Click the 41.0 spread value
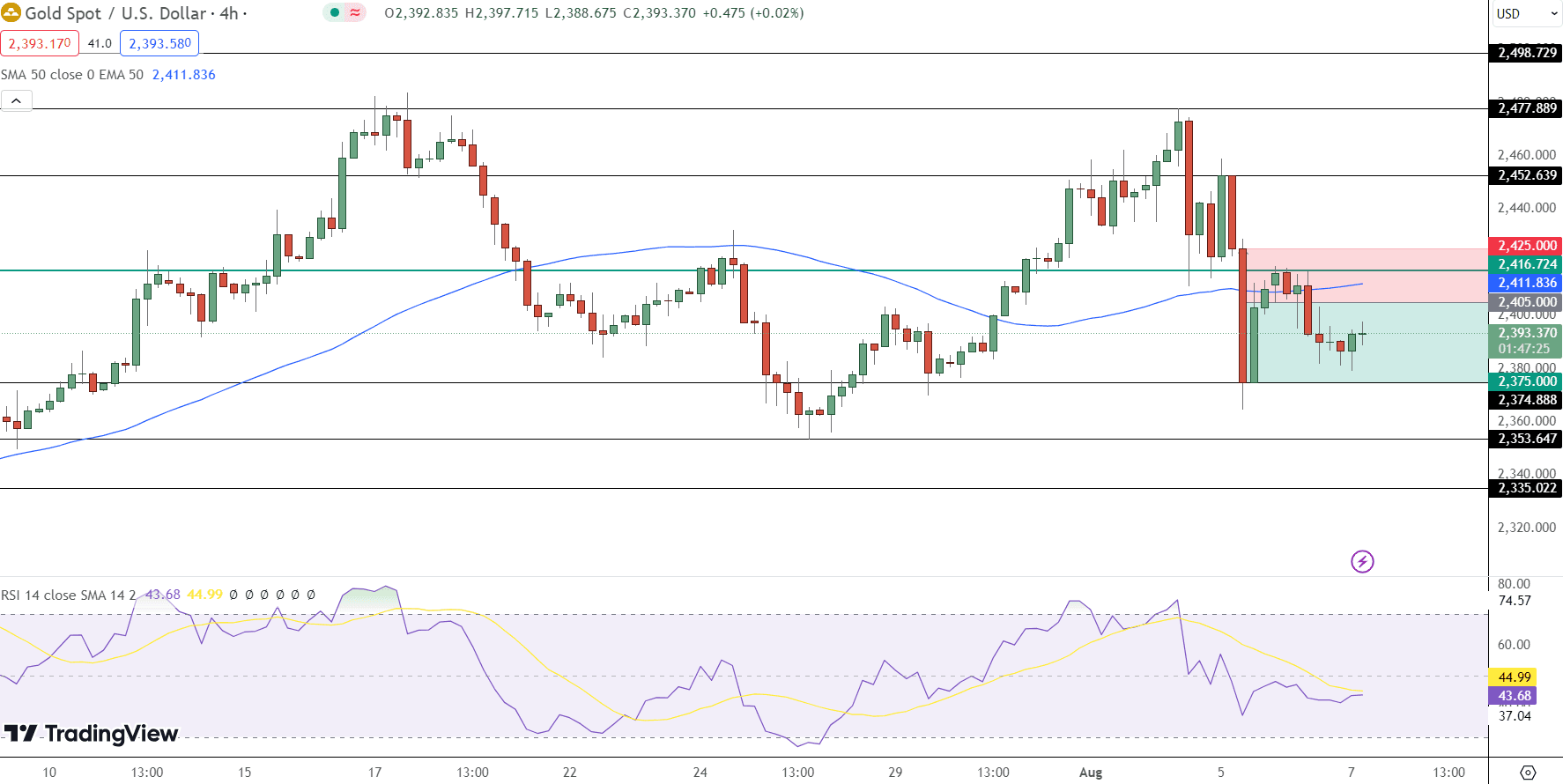Viewport: 1563px width, 784px height. click(100, 43)
